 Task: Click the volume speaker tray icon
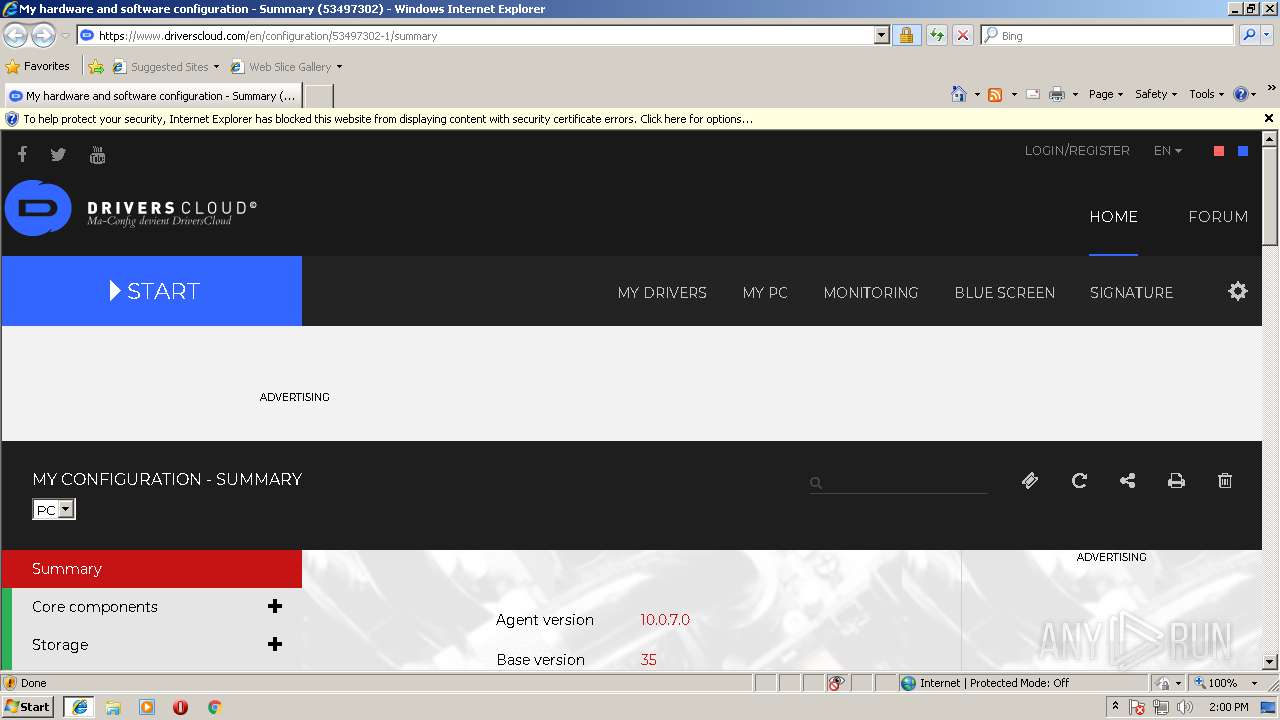1185,707
